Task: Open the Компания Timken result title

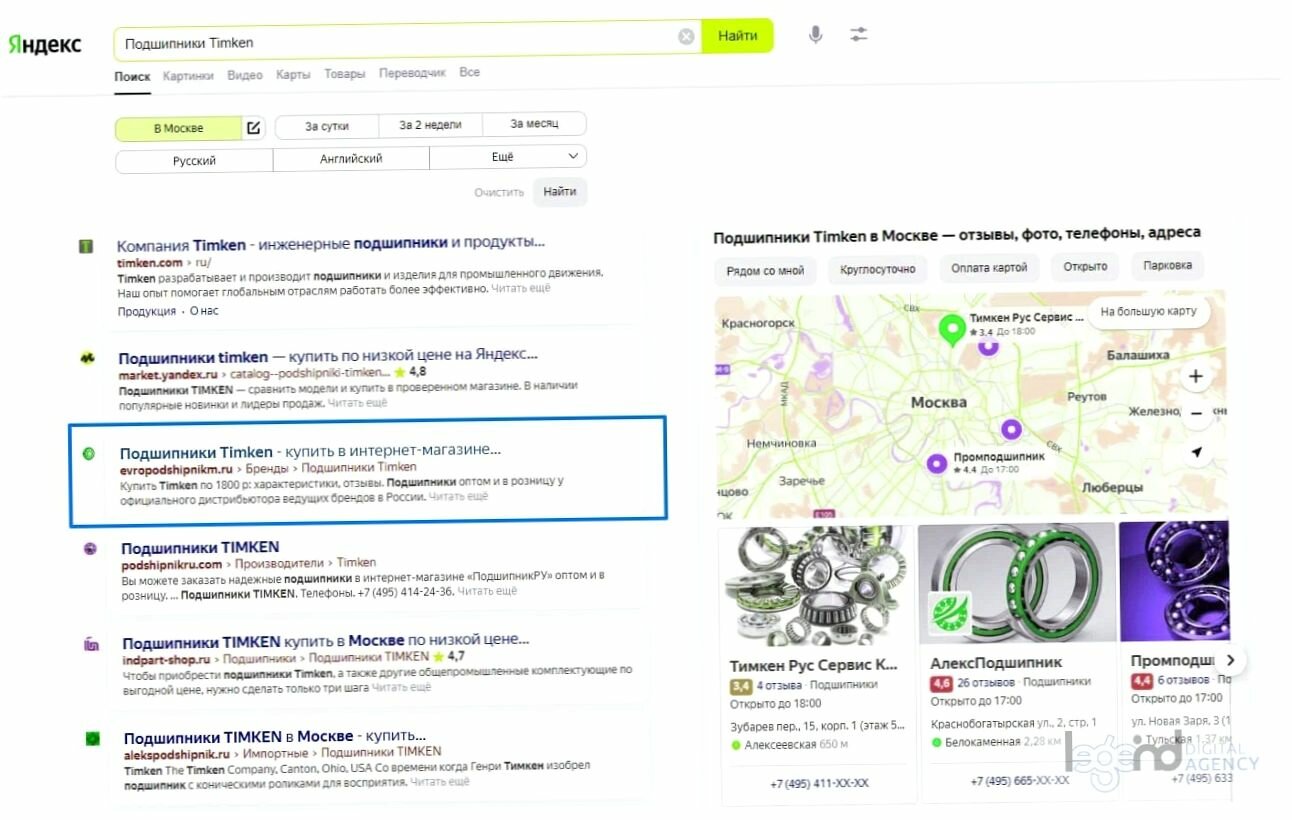Action: coord(331,244)
